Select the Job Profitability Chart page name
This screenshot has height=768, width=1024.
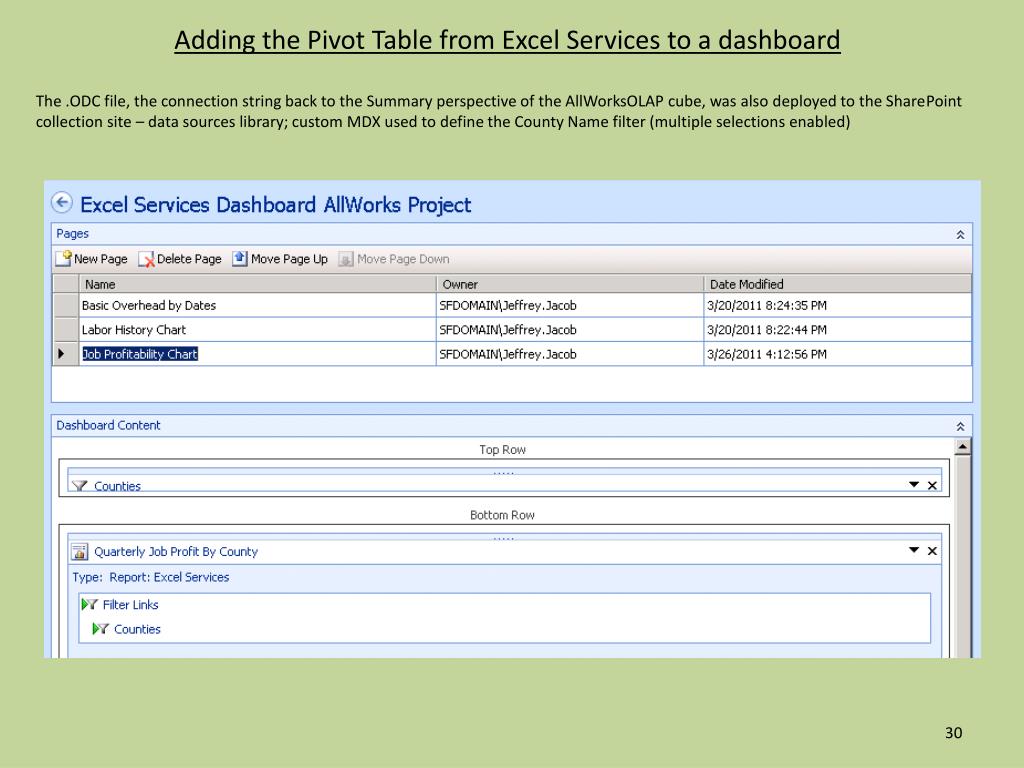click(x=140, y=354)
